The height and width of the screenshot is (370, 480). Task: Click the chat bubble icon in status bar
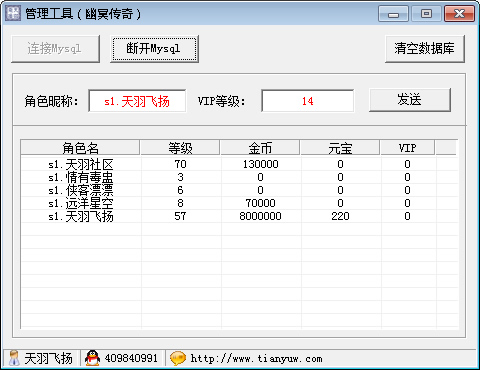click(x=178, y=358)
